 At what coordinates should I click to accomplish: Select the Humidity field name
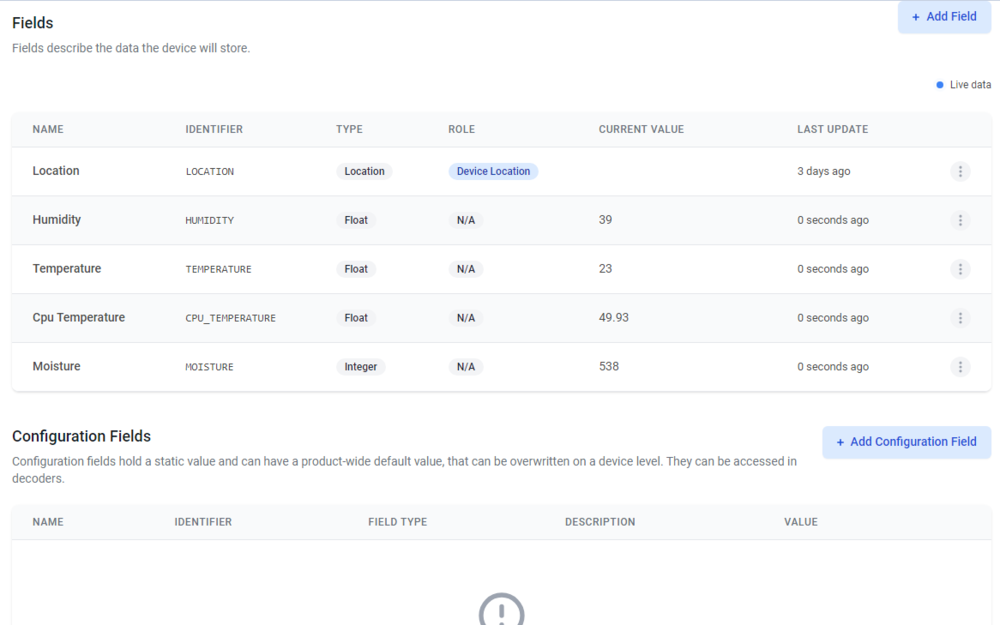[57, 220]
